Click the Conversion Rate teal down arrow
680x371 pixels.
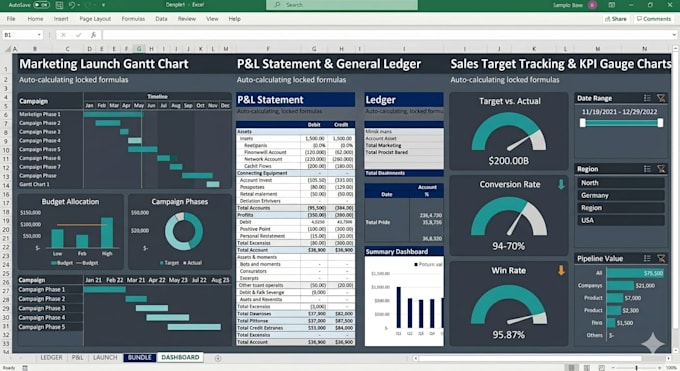[561, 184]
